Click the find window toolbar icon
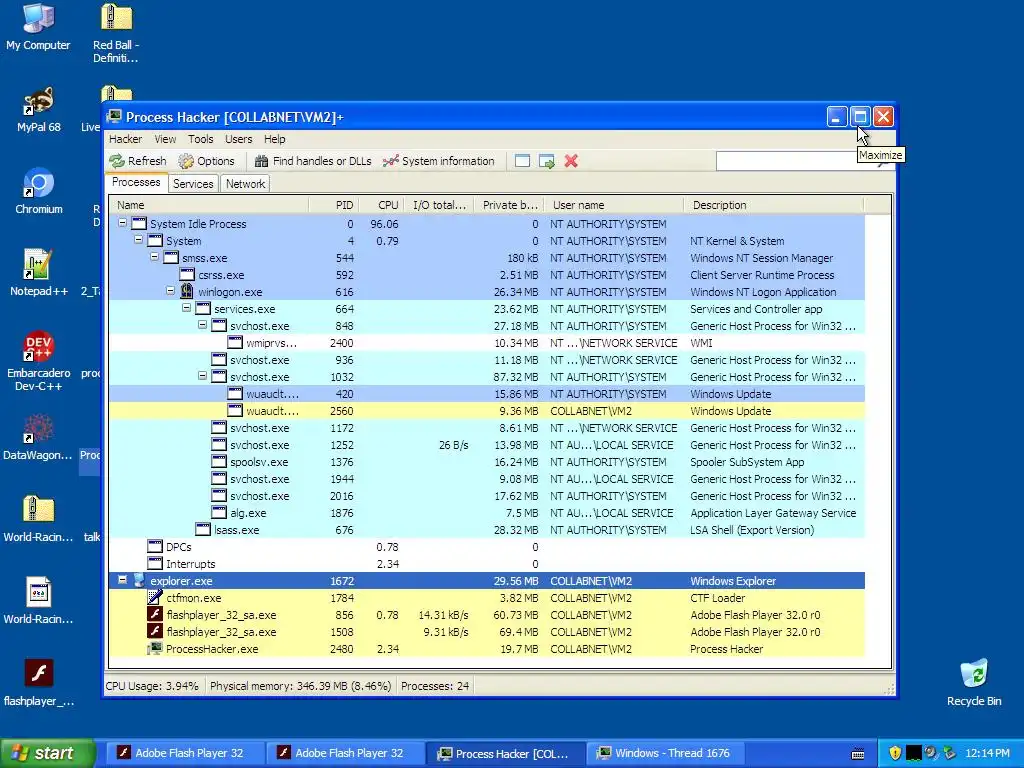1024x768 pixels. (x=522, y=161)
